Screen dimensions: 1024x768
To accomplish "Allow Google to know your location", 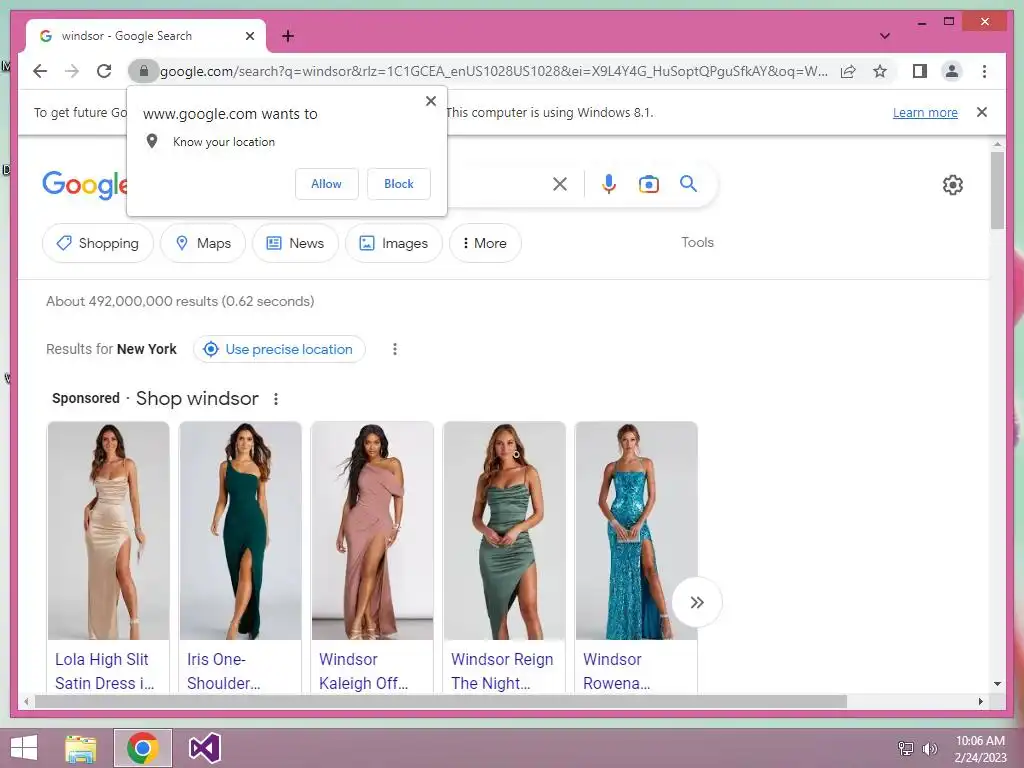I will (x=327, y=184).
